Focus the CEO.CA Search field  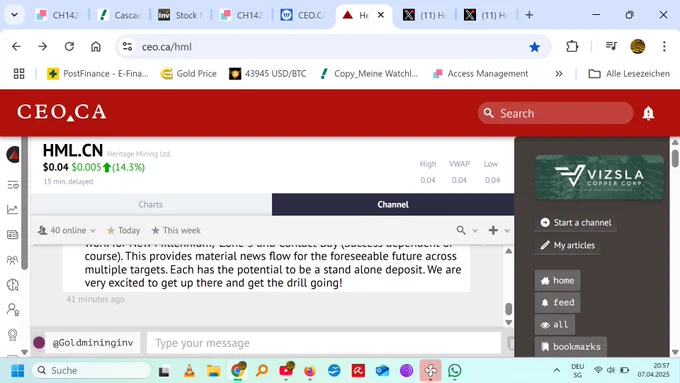point(556,113)
